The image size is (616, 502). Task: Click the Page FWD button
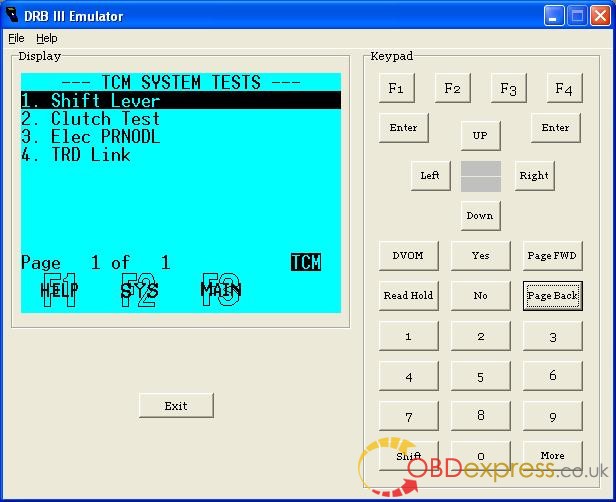point(552,256)
